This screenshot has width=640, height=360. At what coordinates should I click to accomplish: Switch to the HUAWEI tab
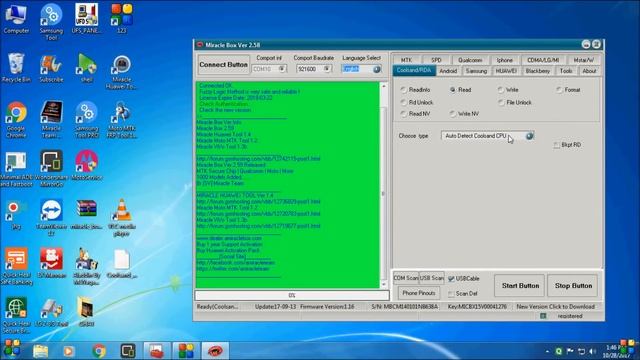click(x=506, y=71)
